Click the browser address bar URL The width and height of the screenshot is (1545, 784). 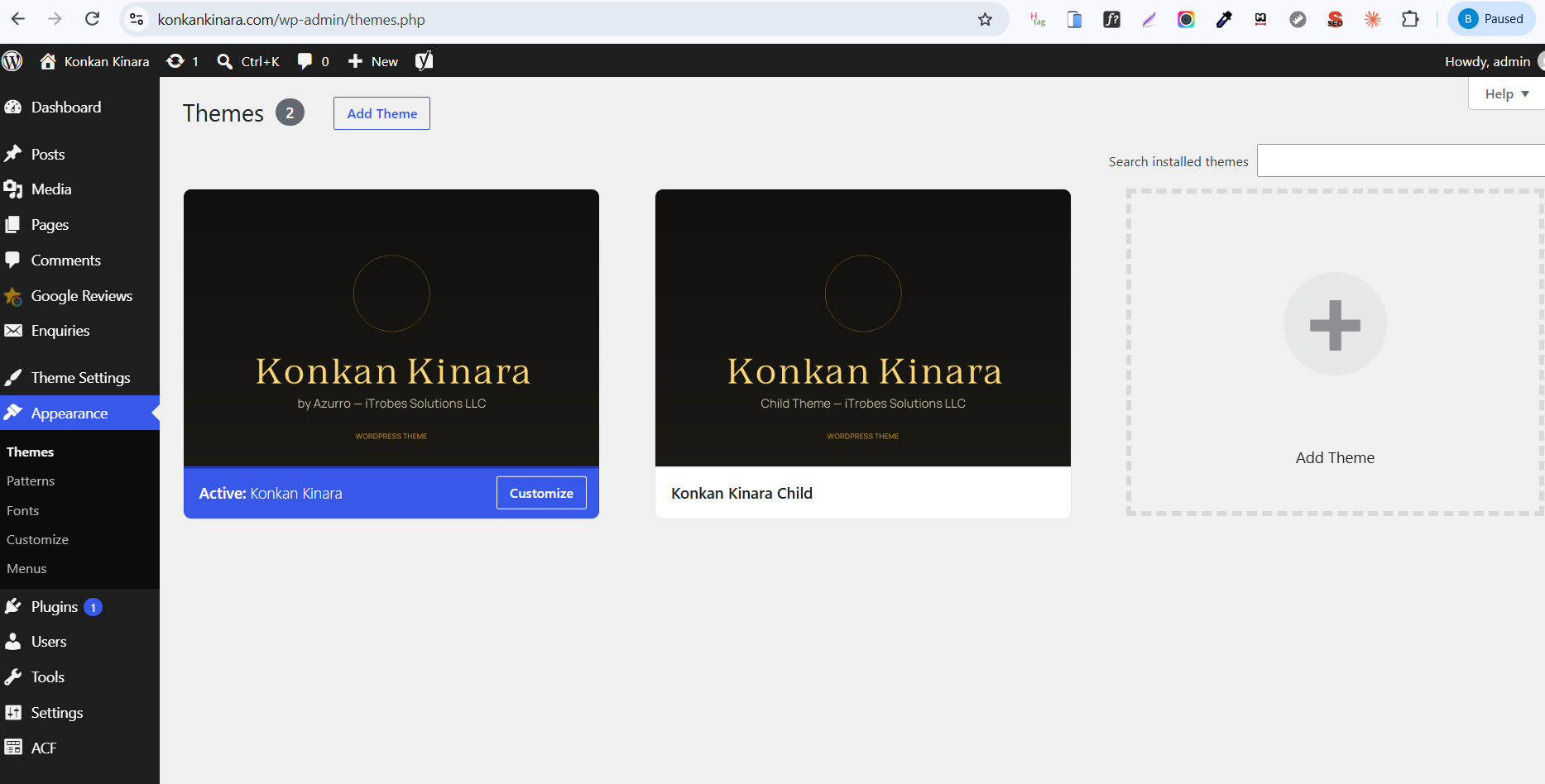tap(291, 19)
